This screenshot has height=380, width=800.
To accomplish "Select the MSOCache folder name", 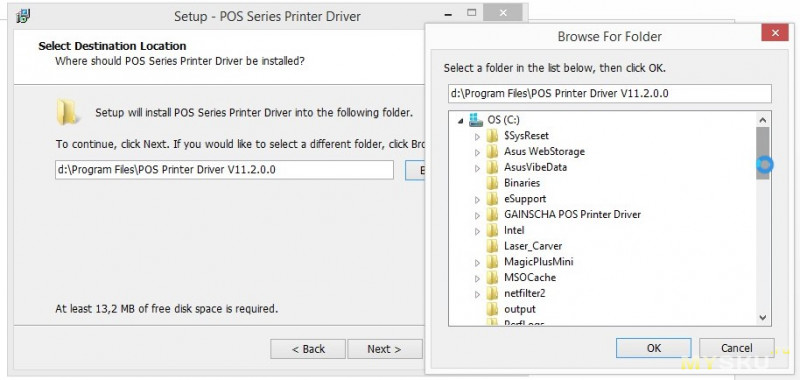I will pos(530,277).
